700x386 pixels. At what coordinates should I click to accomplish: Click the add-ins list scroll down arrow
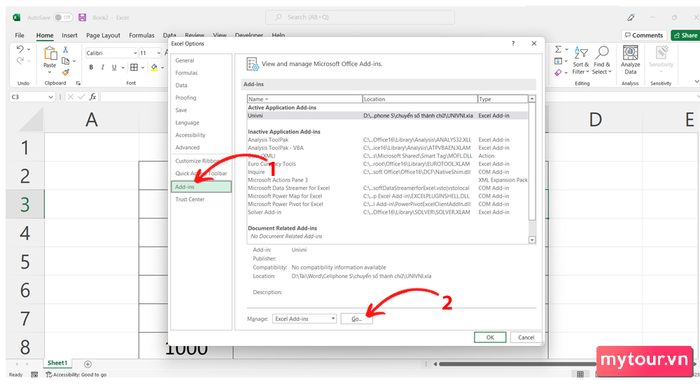tap(532, 240)
